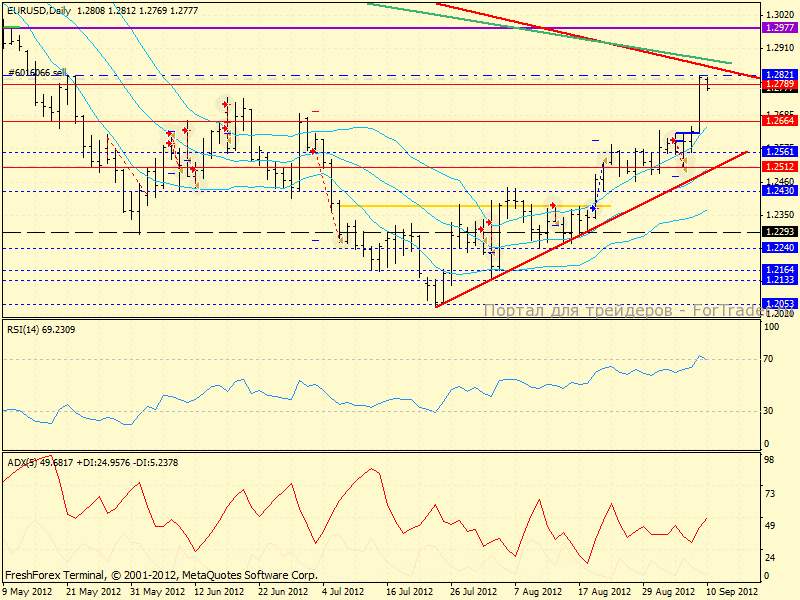Click the purple horizontal line at 1.2977
Screen dimensions: 800x600
pyautogui.click(x=300, y=28)
